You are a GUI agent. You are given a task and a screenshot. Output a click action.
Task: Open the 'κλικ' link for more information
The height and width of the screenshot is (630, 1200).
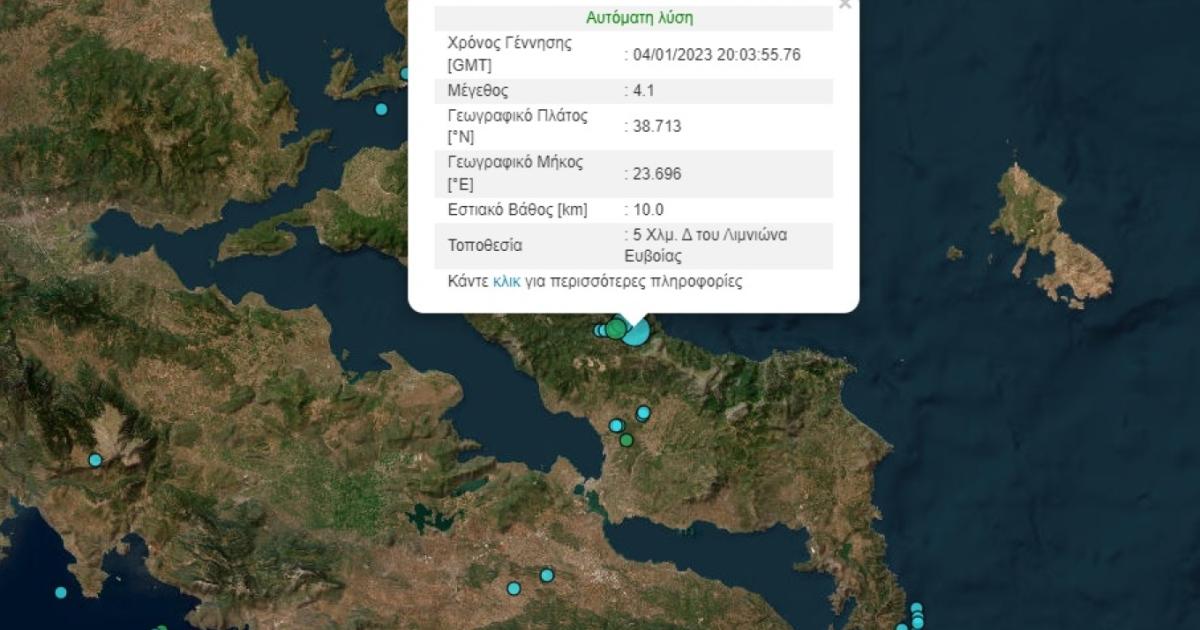(x=507, y=282)
